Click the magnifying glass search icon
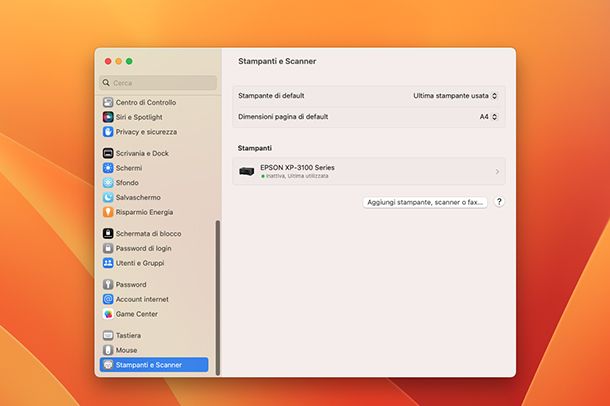The image size is (610, 406). pyautogui.click(x=106, y=83)
